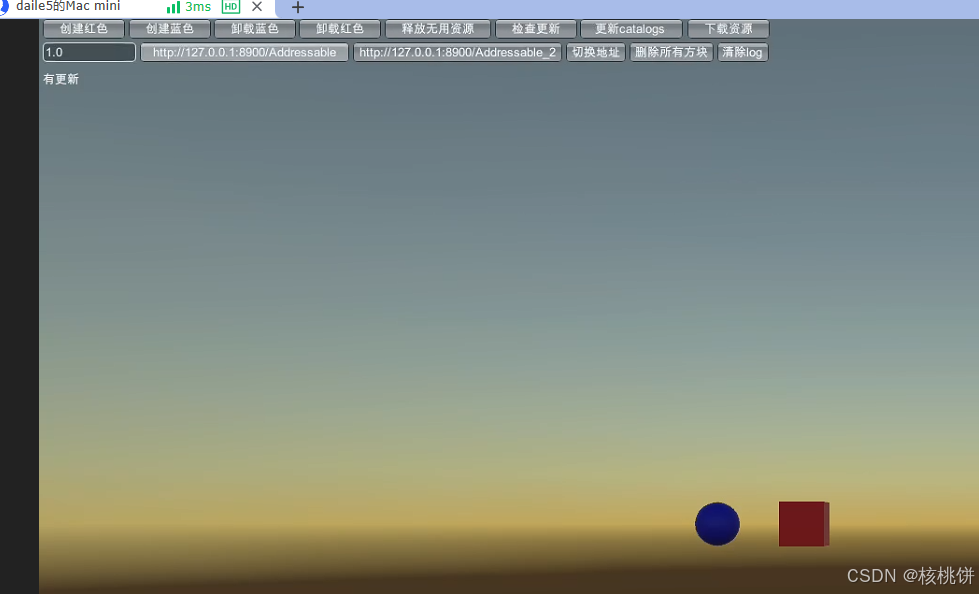The width and height of the screenshot is (979, 594).
Task: Click the blue sphere in scene
Action: click(x=717, y=523)
